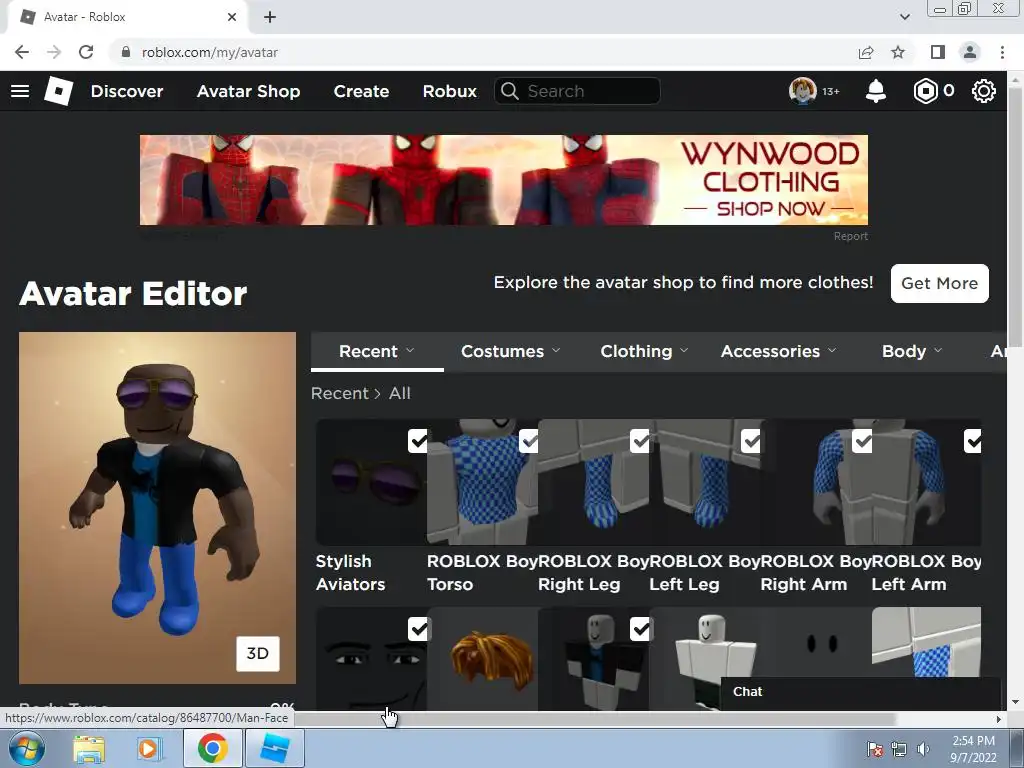Uncheck the ROBLOX Boy Left Leg checkbox

[751, 441]
